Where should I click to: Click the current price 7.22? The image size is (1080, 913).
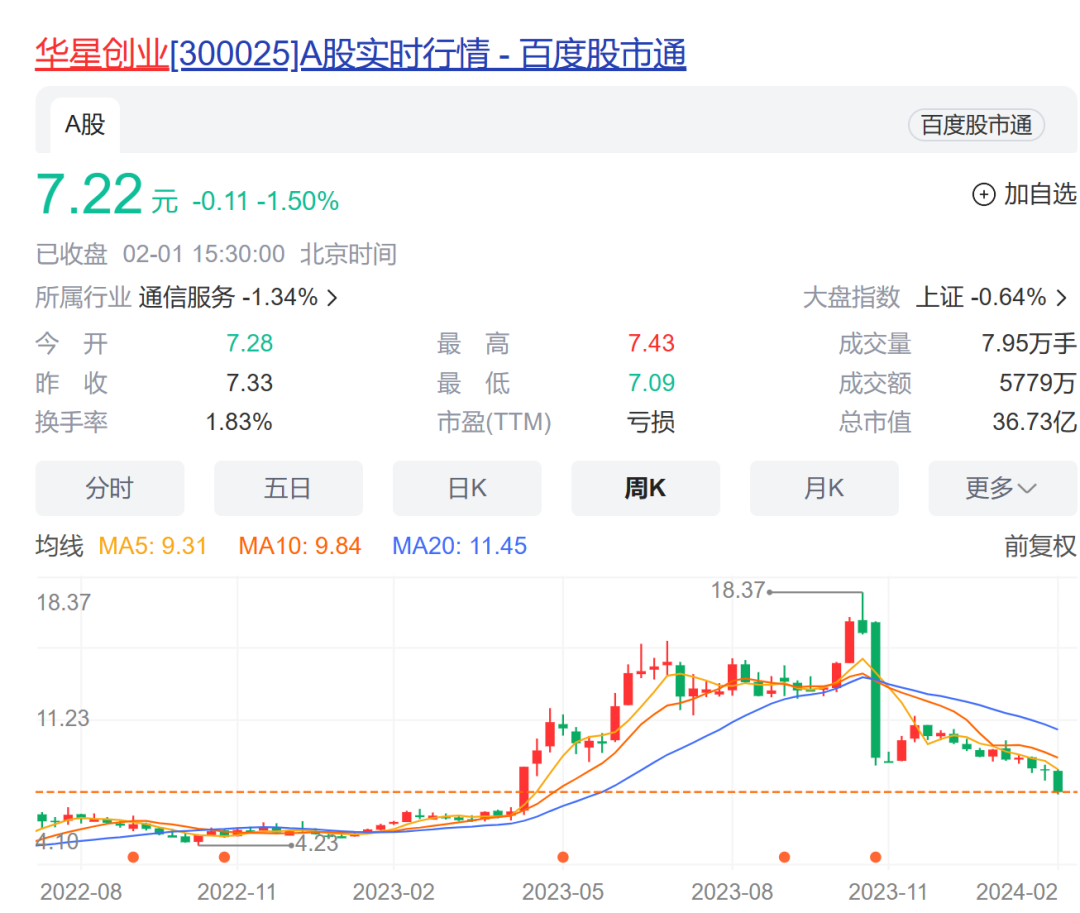point(89,195)
